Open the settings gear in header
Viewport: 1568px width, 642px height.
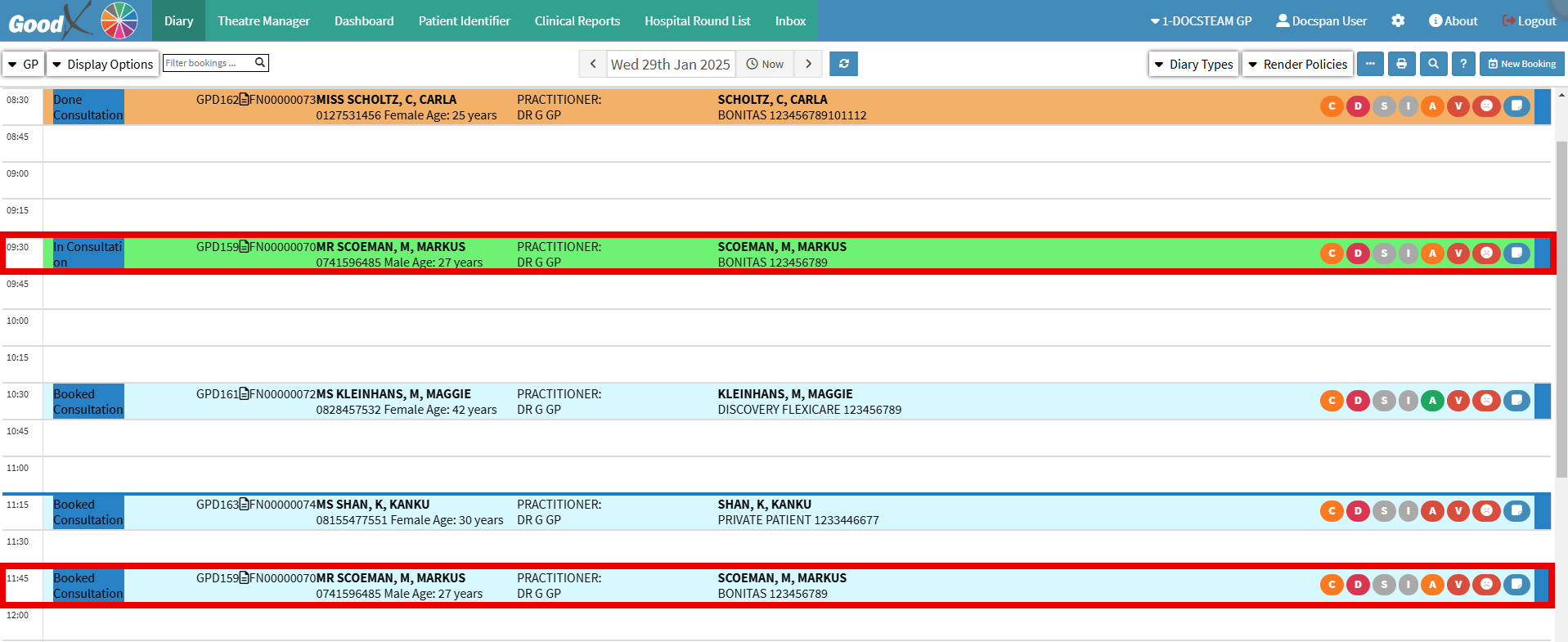pyautogui.click(x=1398, y=21)
